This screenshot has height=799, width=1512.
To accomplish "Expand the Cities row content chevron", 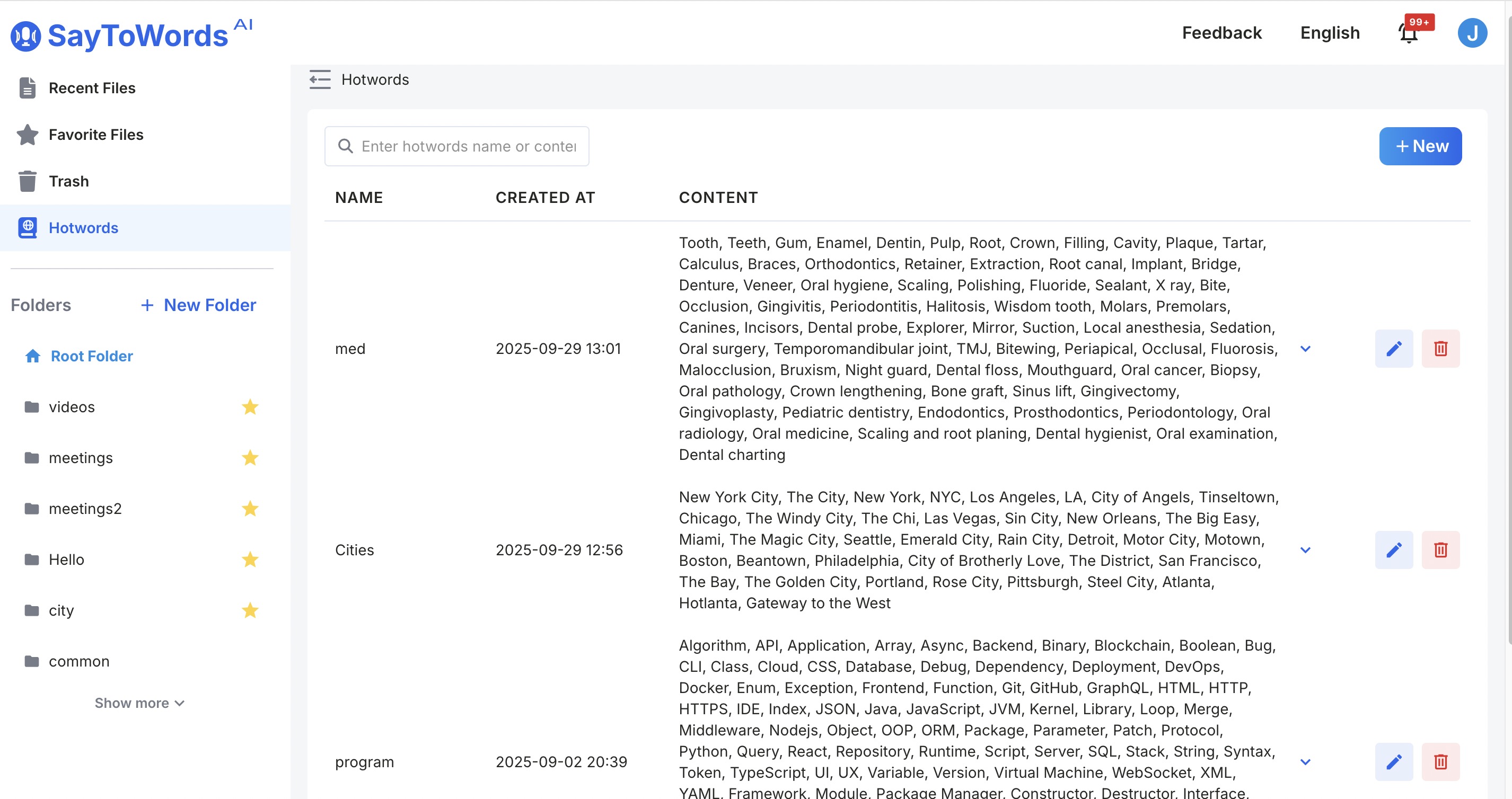I will click(1305, 549).
